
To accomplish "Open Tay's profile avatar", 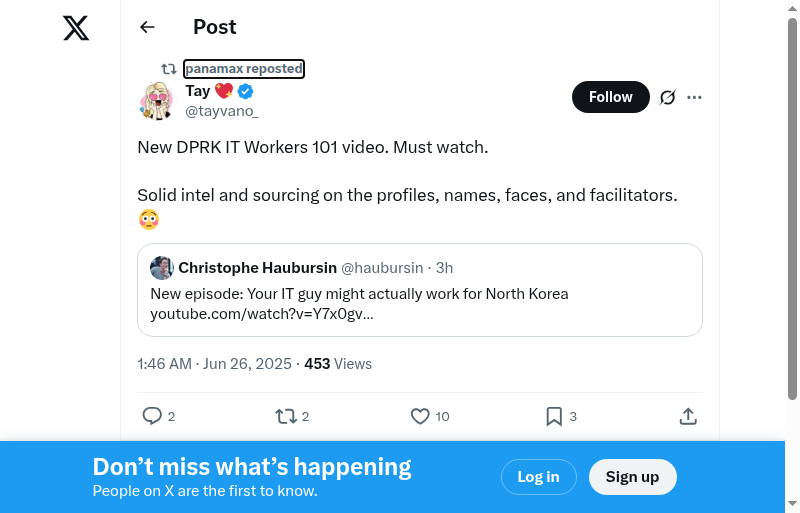I will 156,101.
